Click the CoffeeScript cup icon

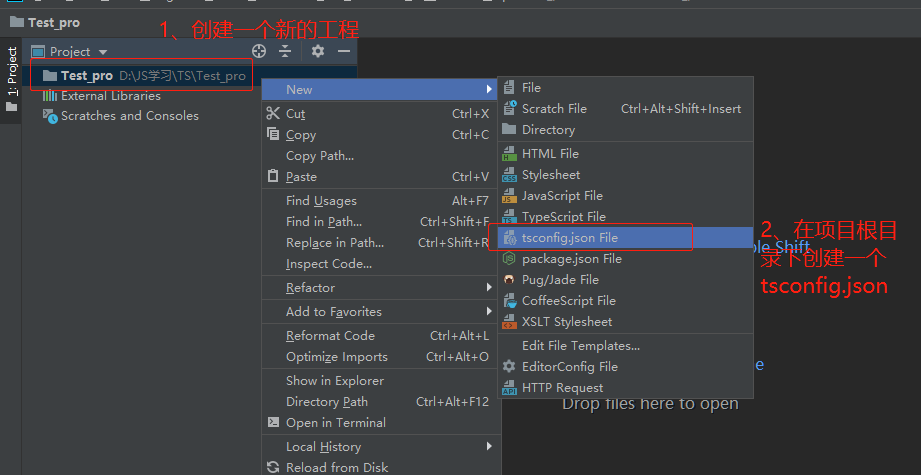pos(509,301)
